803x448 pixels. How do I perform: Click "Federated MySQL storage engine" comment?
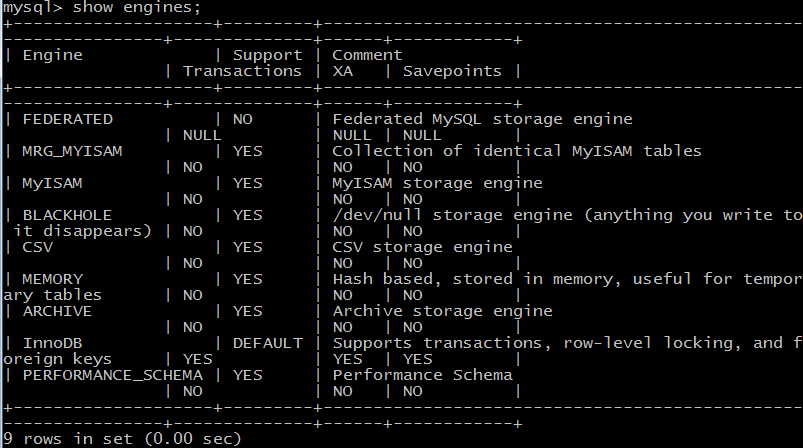(x=482, y=119)
